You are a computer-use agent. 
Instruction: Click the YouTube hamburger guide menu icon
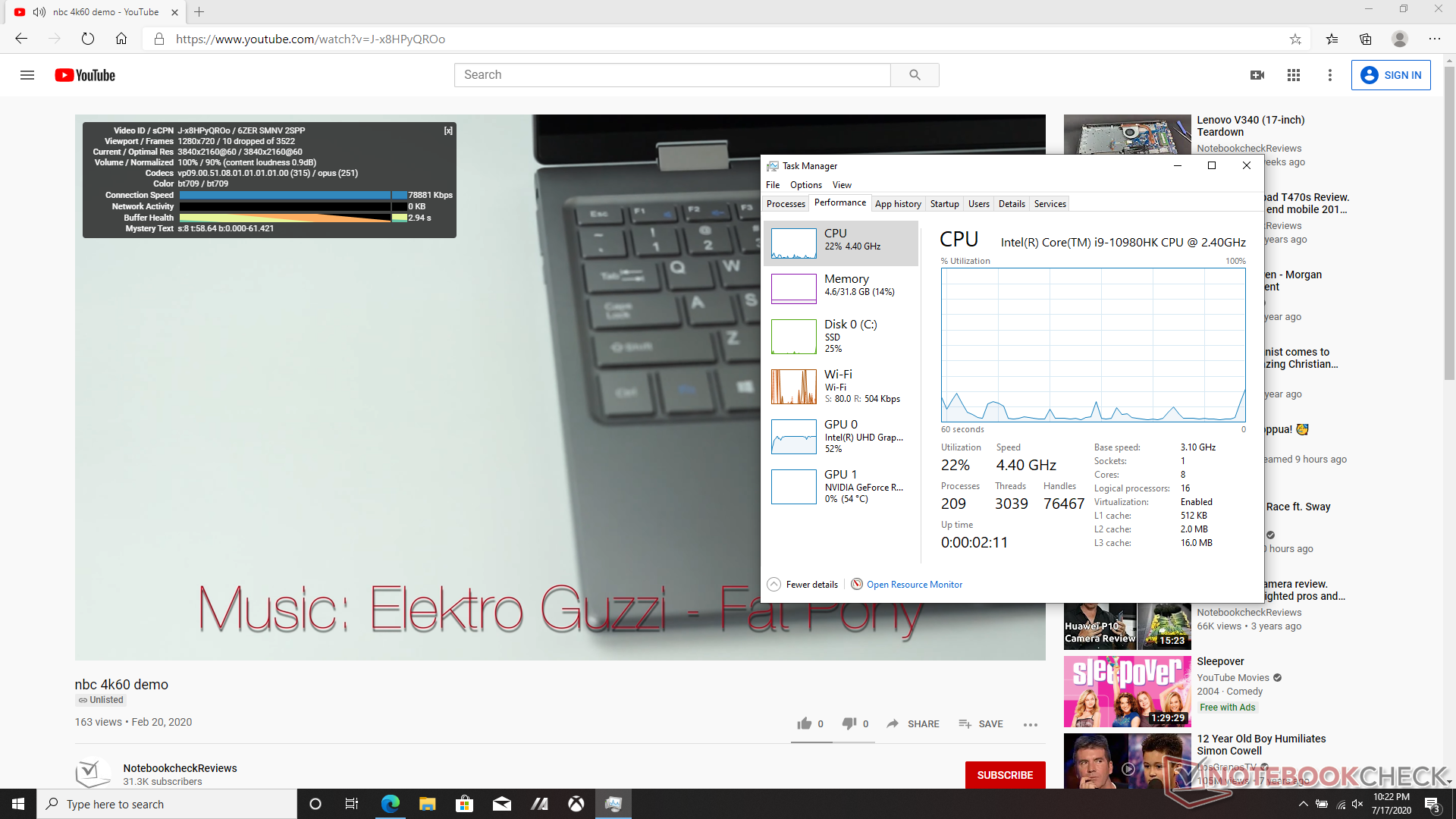(27, 75)
